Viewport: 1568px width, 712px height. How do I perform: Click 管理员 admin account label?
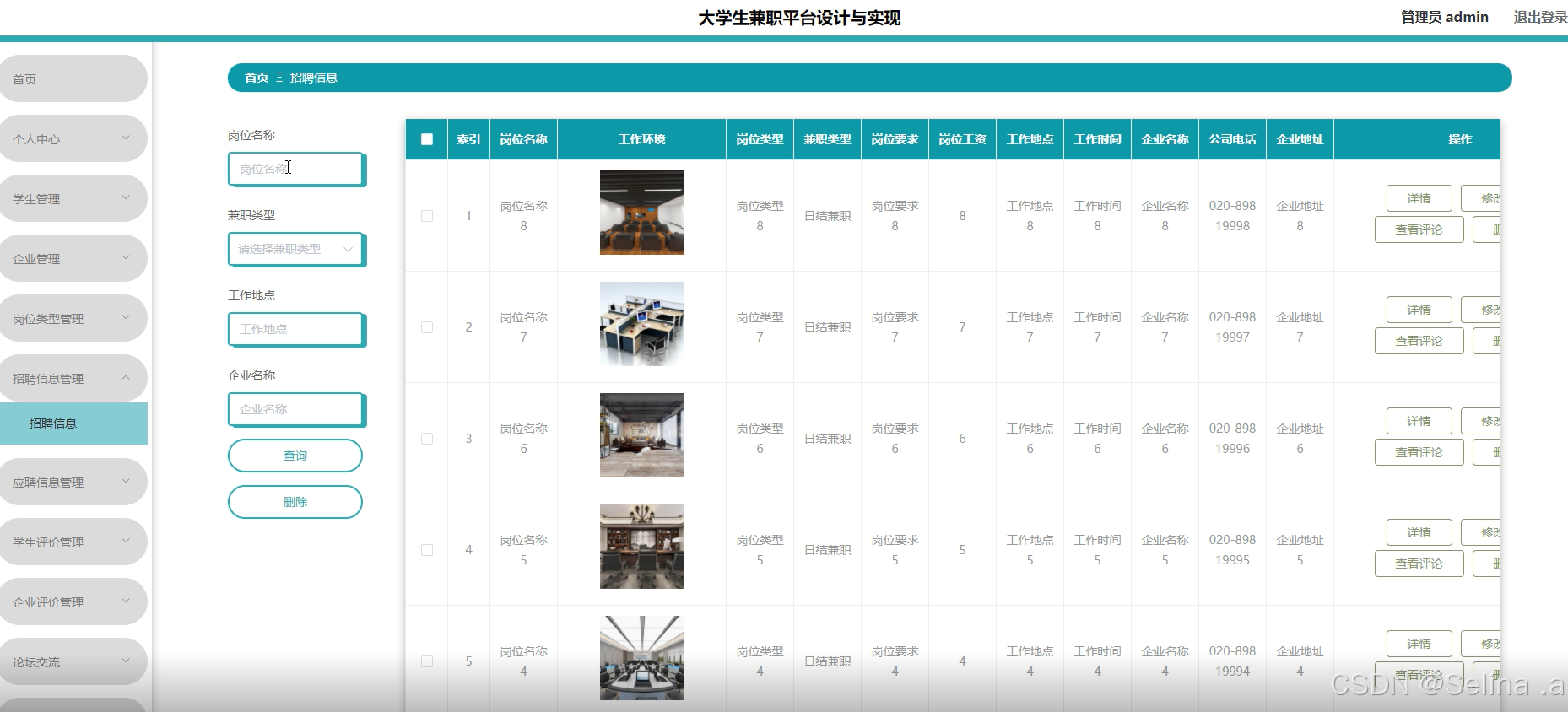point(1444,17)
